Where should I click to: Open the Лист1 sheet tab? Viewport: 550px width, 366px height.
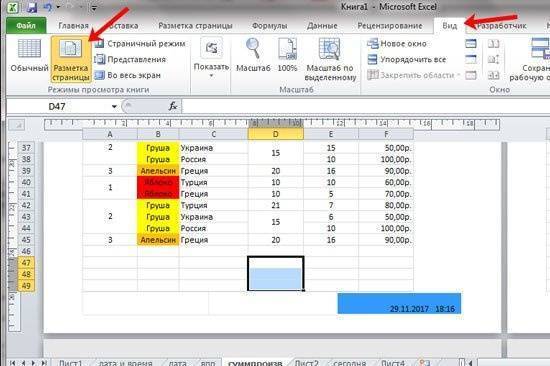click(70, 363)
